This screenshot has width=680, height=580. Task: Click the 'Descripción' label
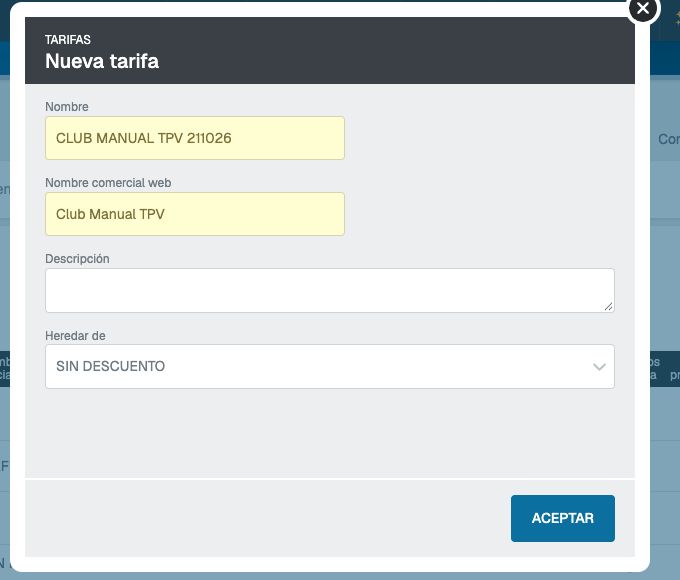point(77,259)
